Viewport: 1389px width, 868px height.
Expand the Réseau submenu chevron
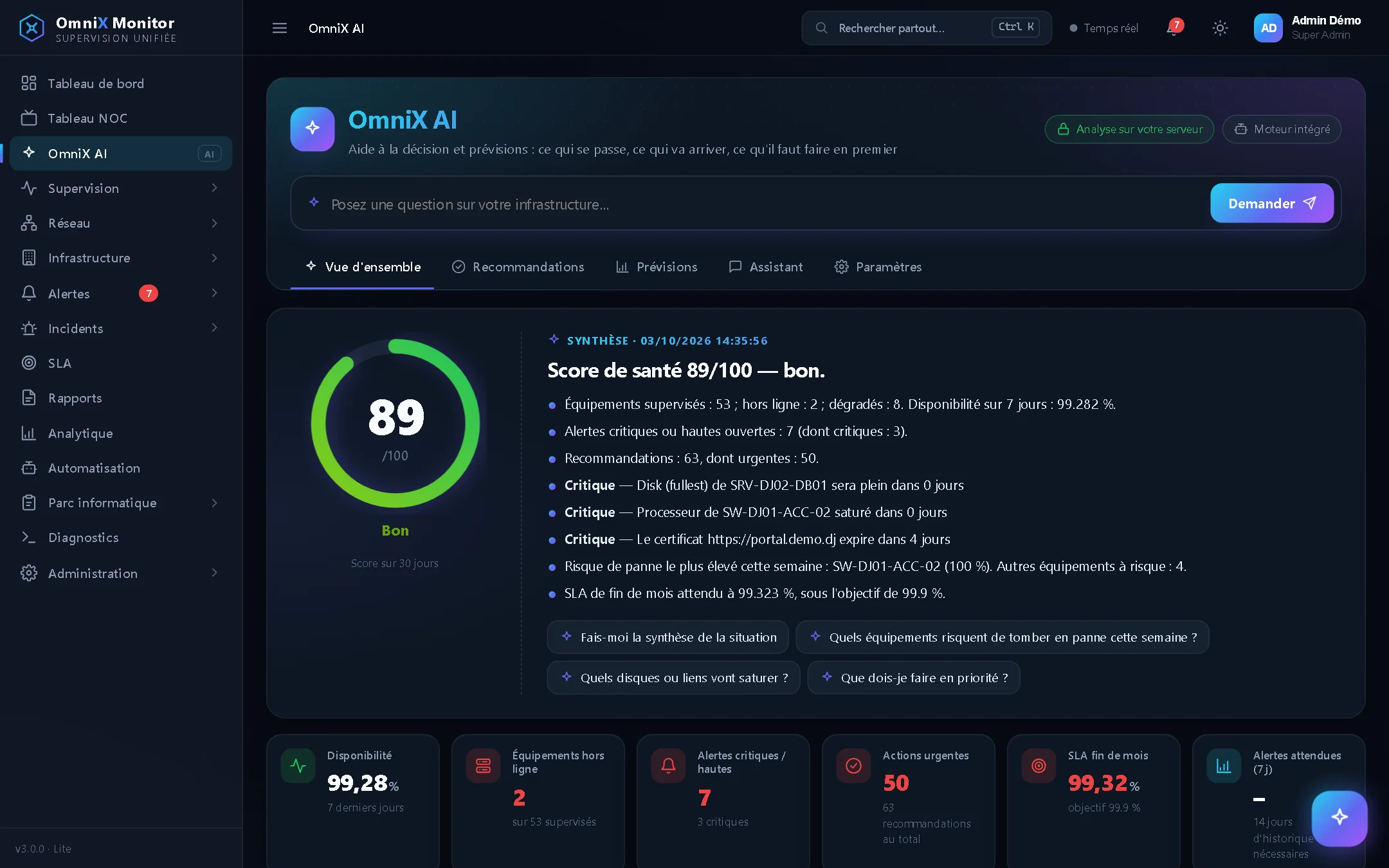[215, 223]
